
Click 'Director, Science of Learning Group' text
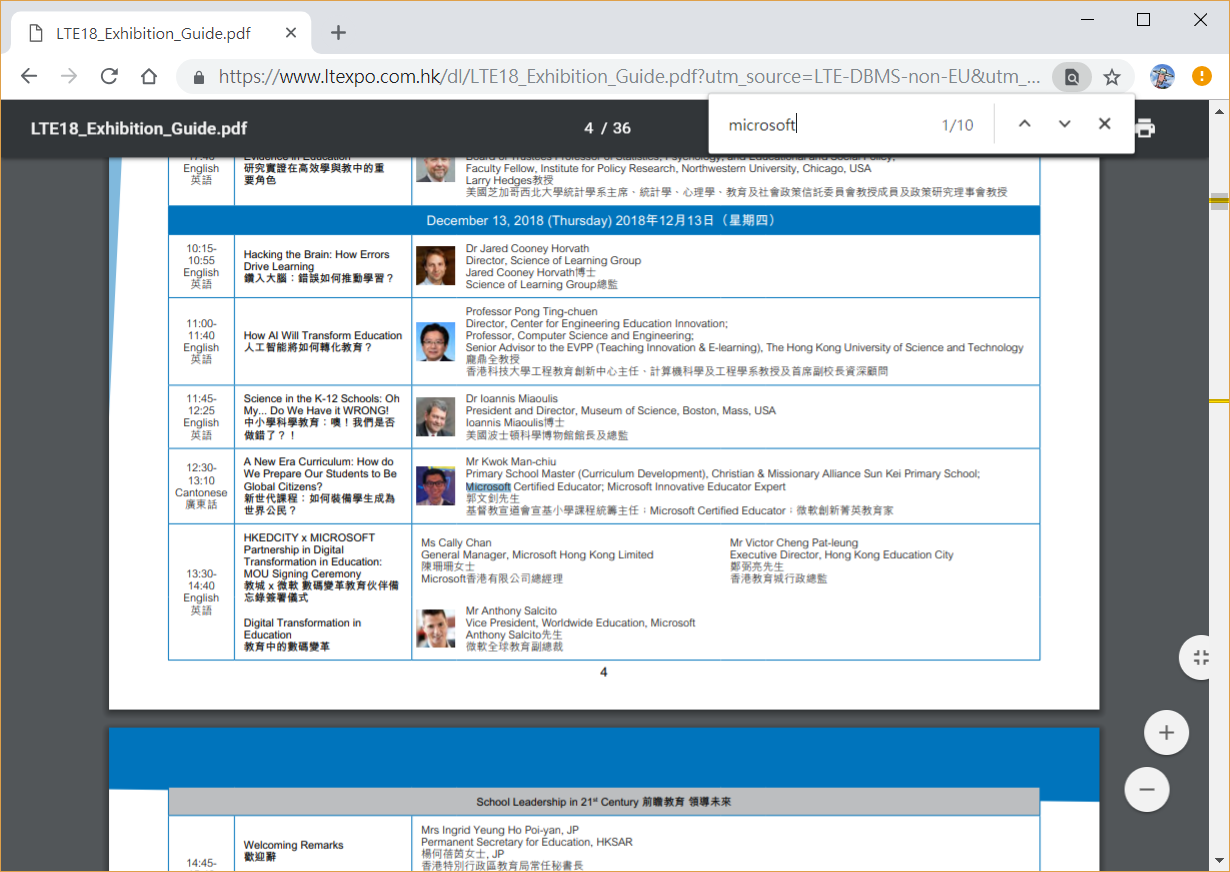coord(553,261)
